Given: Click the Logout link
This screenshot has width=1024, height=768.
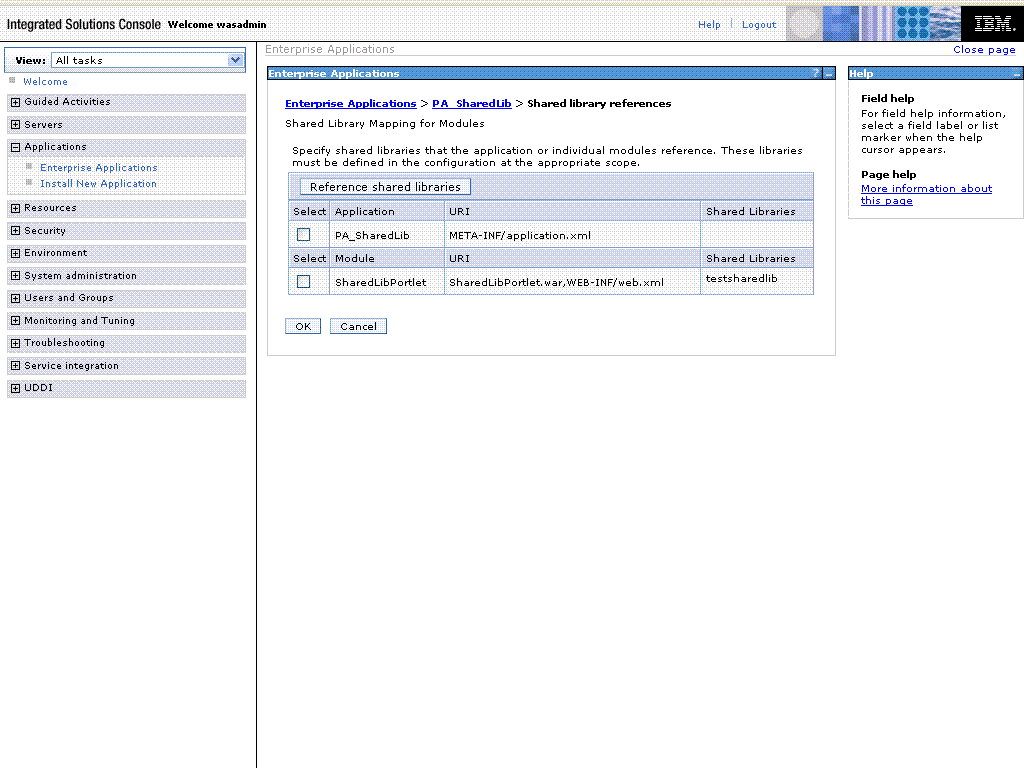Looking at the screenshot, I should 759,24.
